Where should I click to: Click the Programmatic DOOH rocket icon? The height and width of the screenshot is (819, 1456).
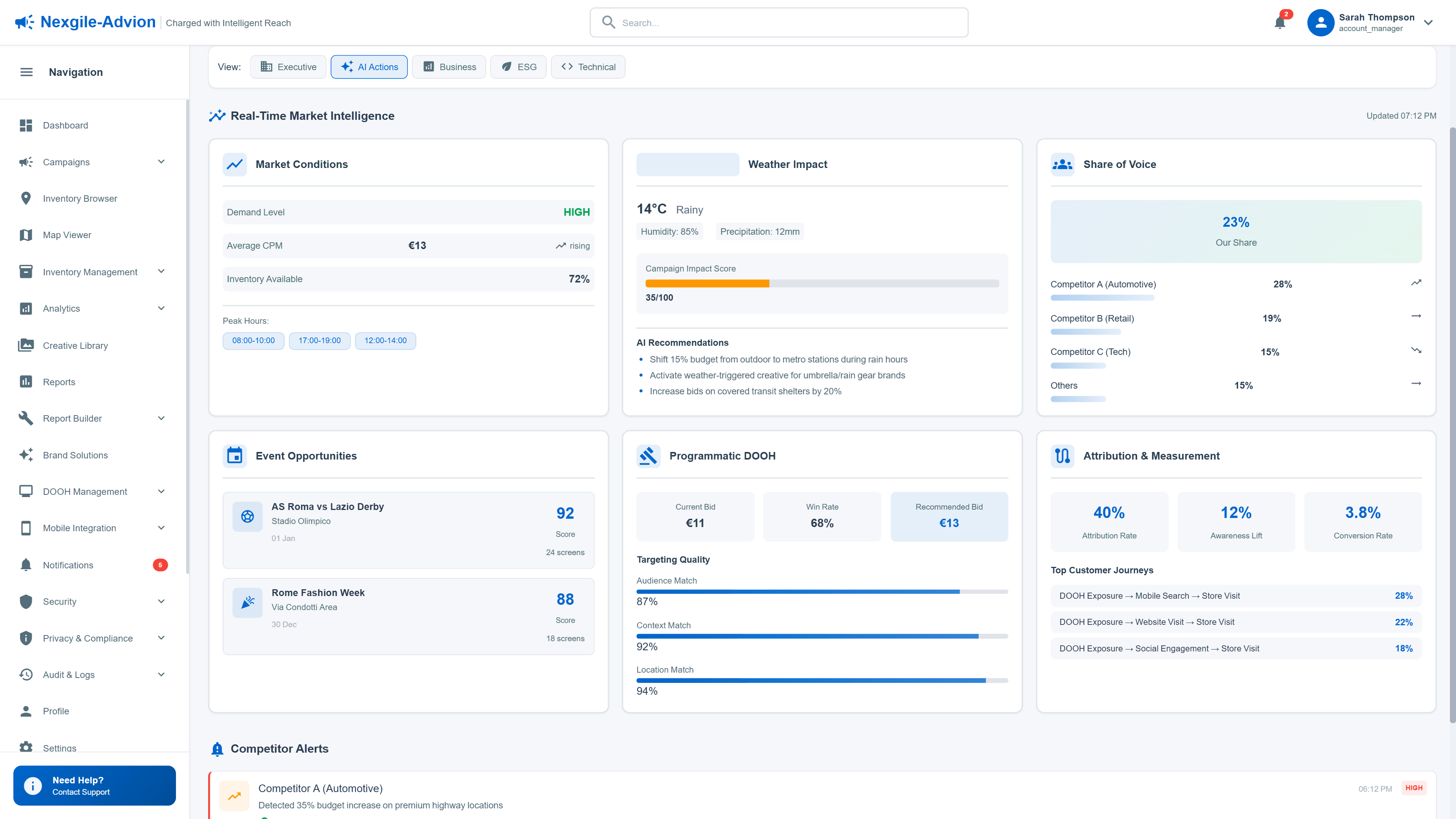tap(648, 455)
